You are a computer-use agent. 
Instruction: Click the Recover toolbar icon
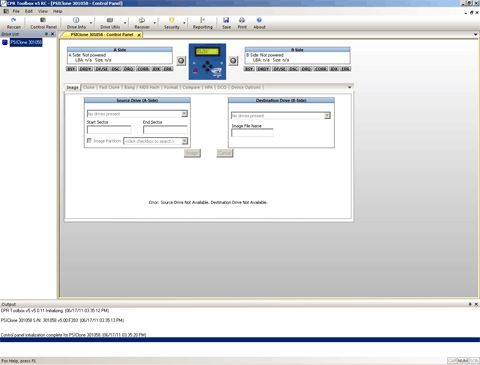point(142,20)
